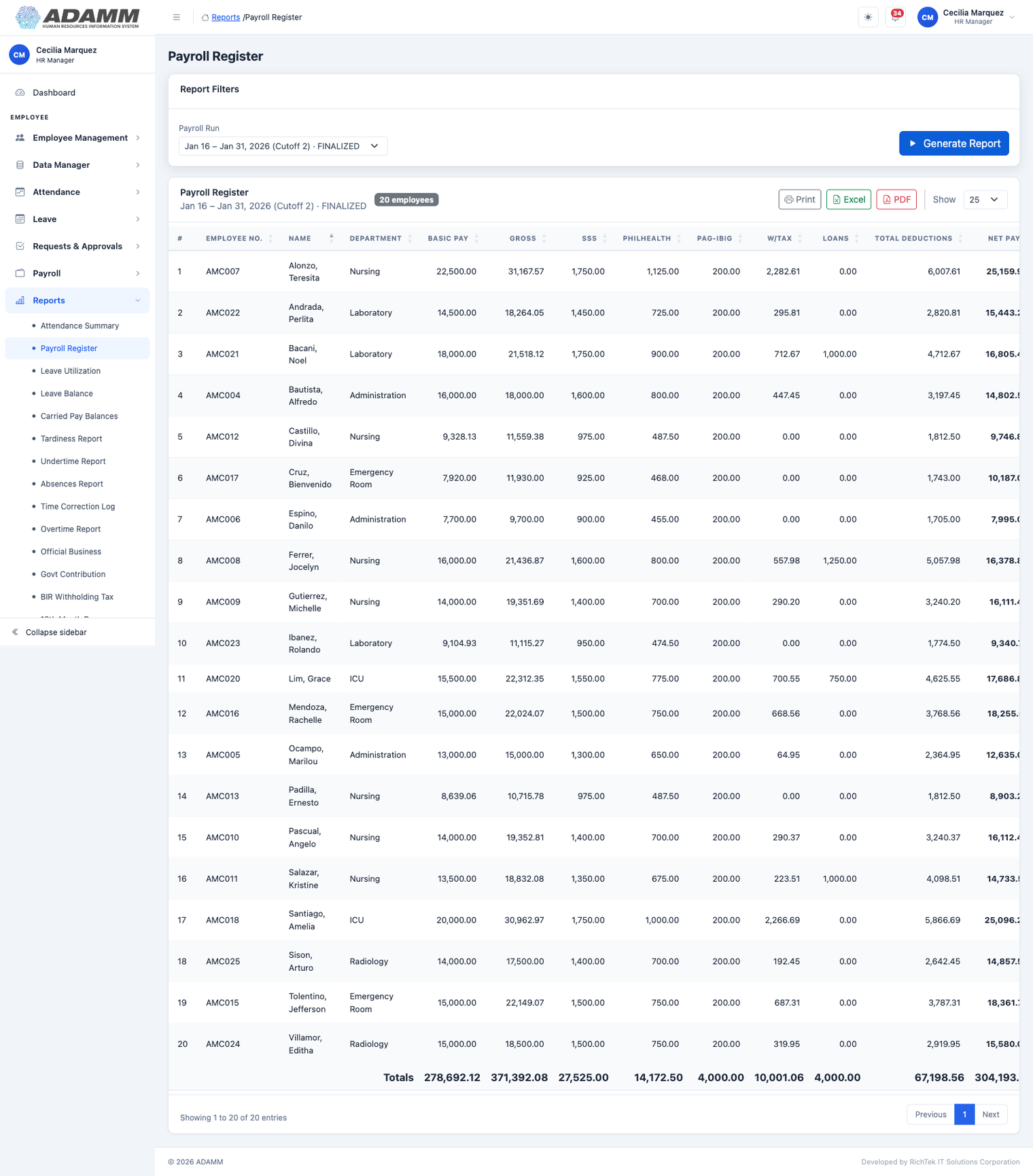The width and height of the screenshot is (1033, 1176).
Task: Open Govt Contribution report
Action: click(x=73, y=575)
